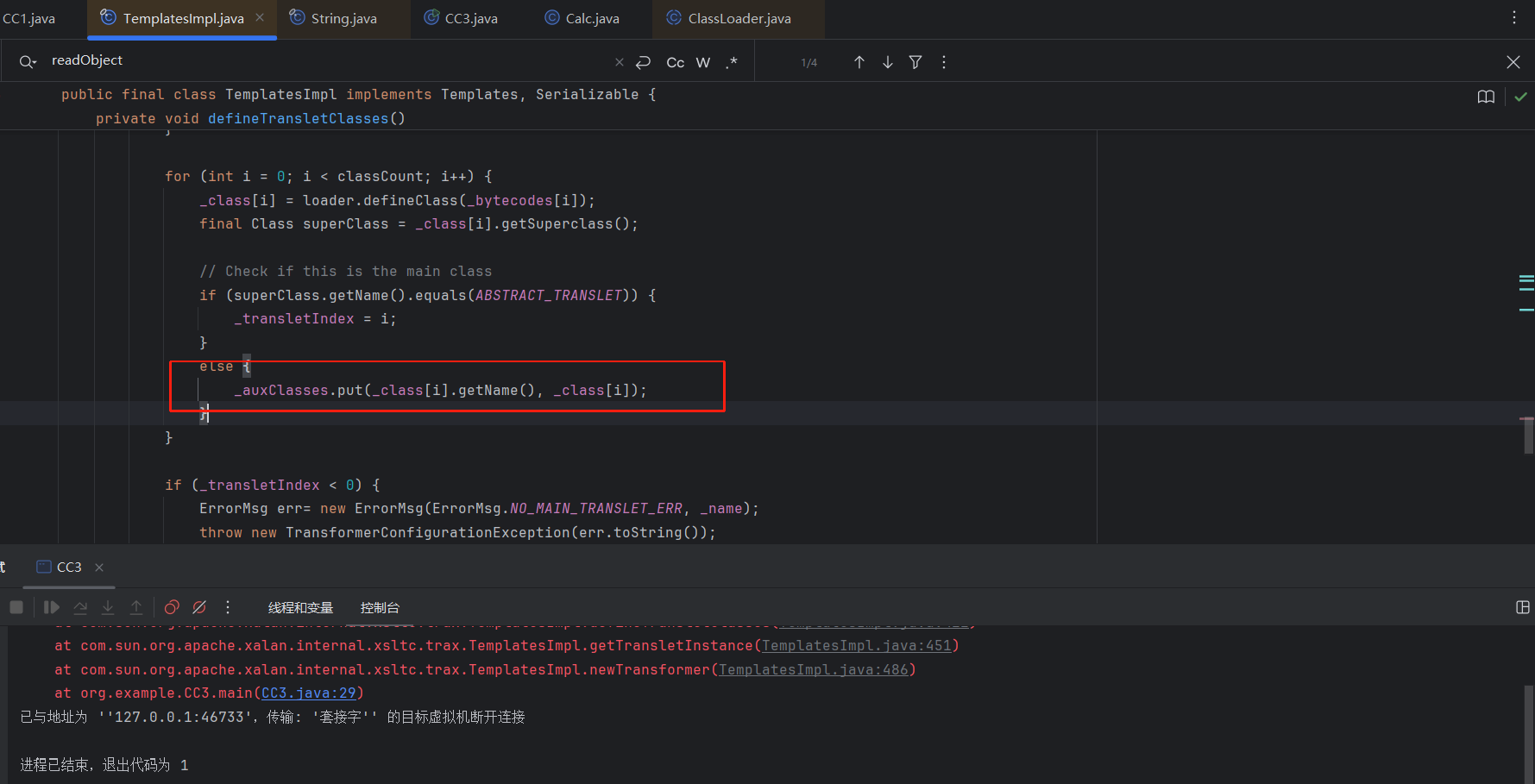Click the debugger resume program icon
Viewport: 1535px width, 784px height.
(x=52, y=607)
